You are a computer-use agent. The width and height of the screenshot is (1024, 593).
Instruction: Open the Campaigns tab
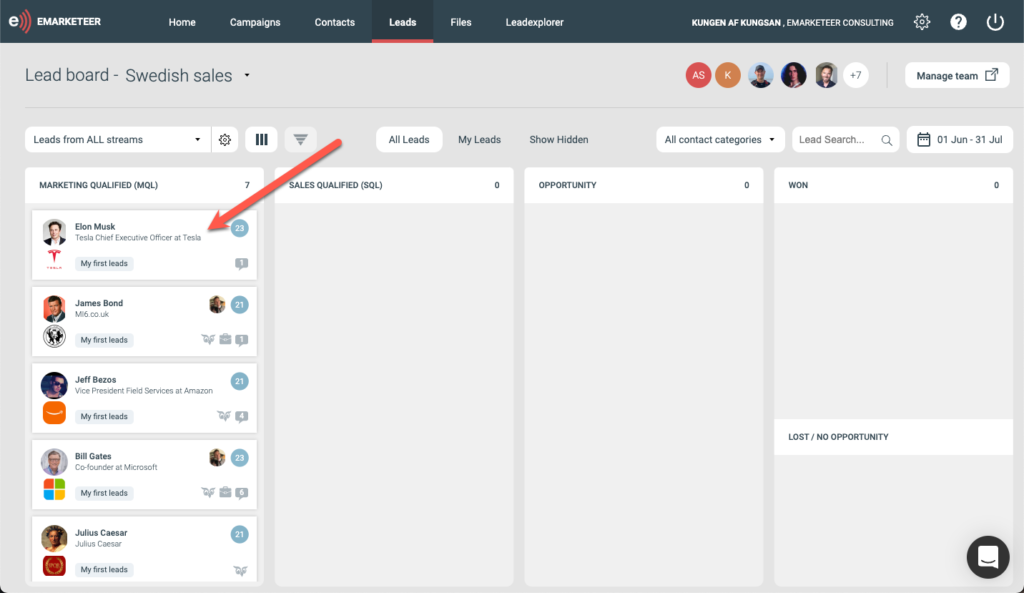[x=255, y=22]
